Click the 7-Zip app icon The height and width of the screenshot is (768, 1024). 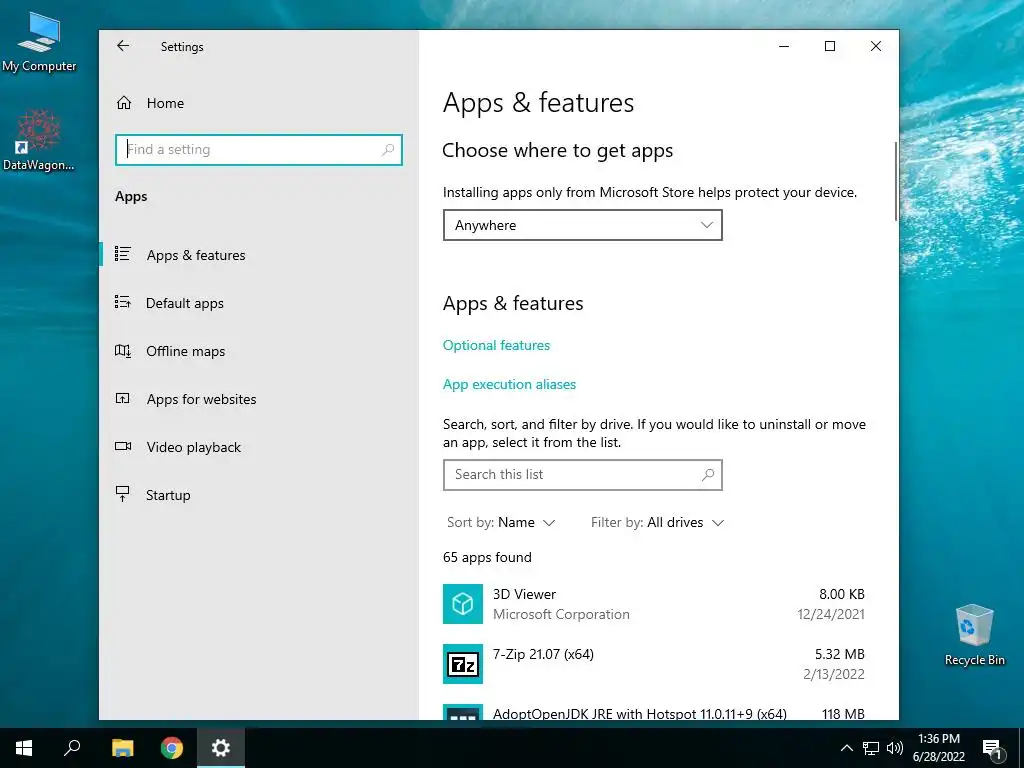pyautogui.click(x=463, y=664)
